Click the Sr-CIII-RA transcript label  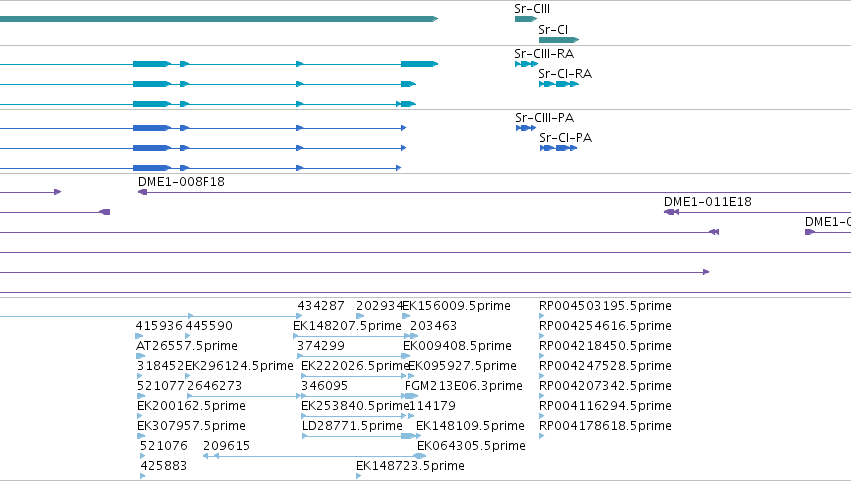click(544, 54)
